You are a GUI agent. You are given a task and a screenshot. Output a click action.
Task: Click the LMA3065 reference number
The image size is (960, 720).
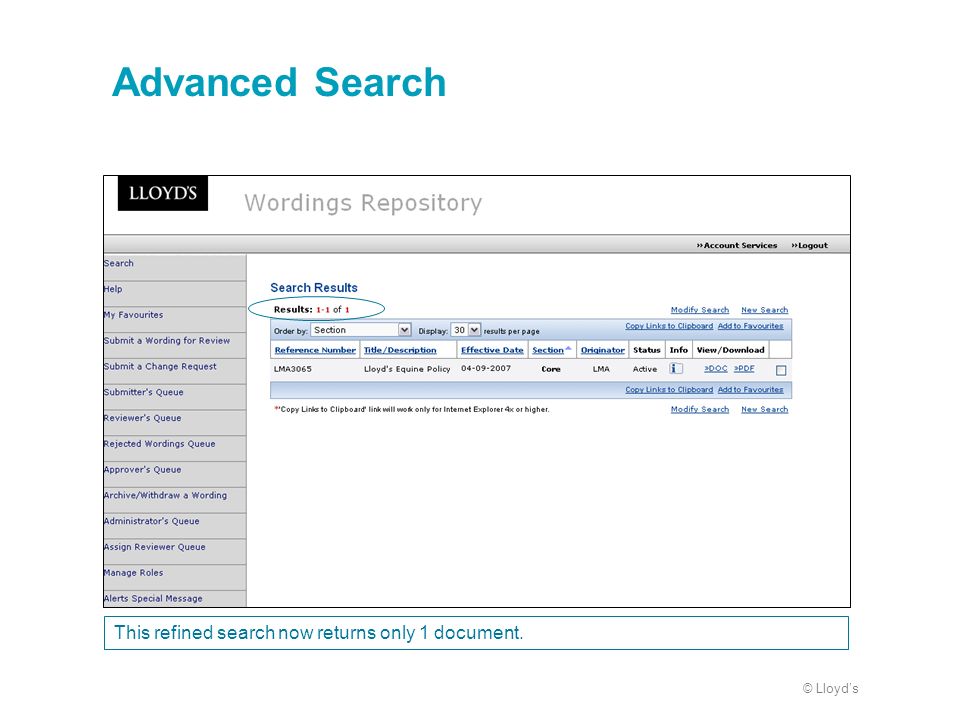click(x=293, y=369)
